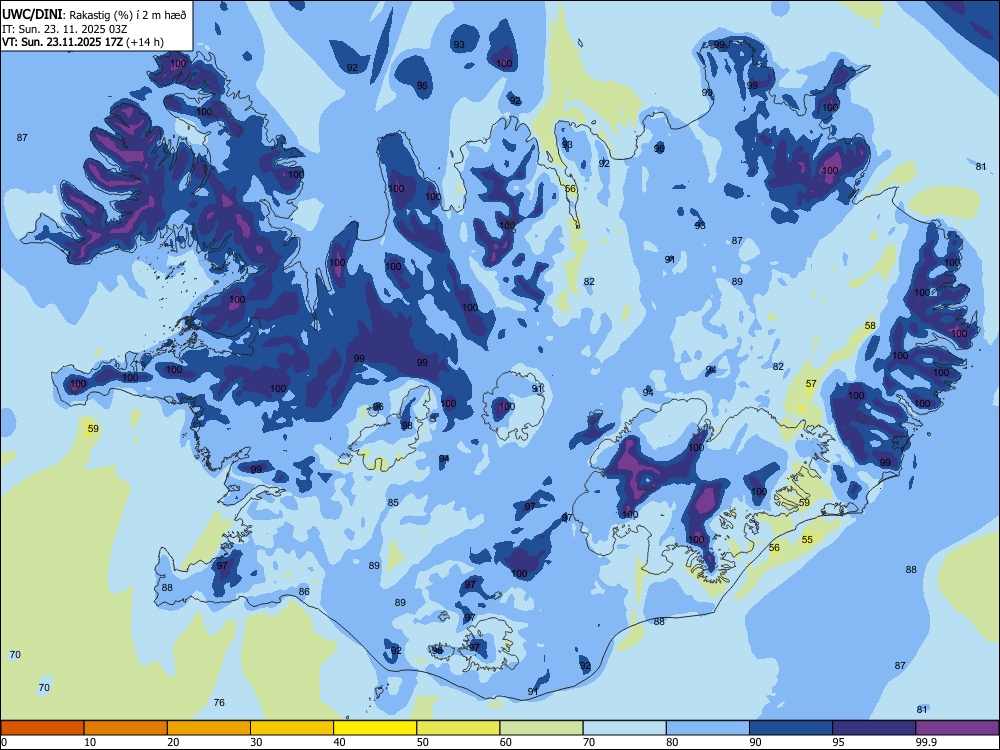Pick the 60–70 light green legend band
Viewport: 1000px width, 750px height.
click(541, 728)
